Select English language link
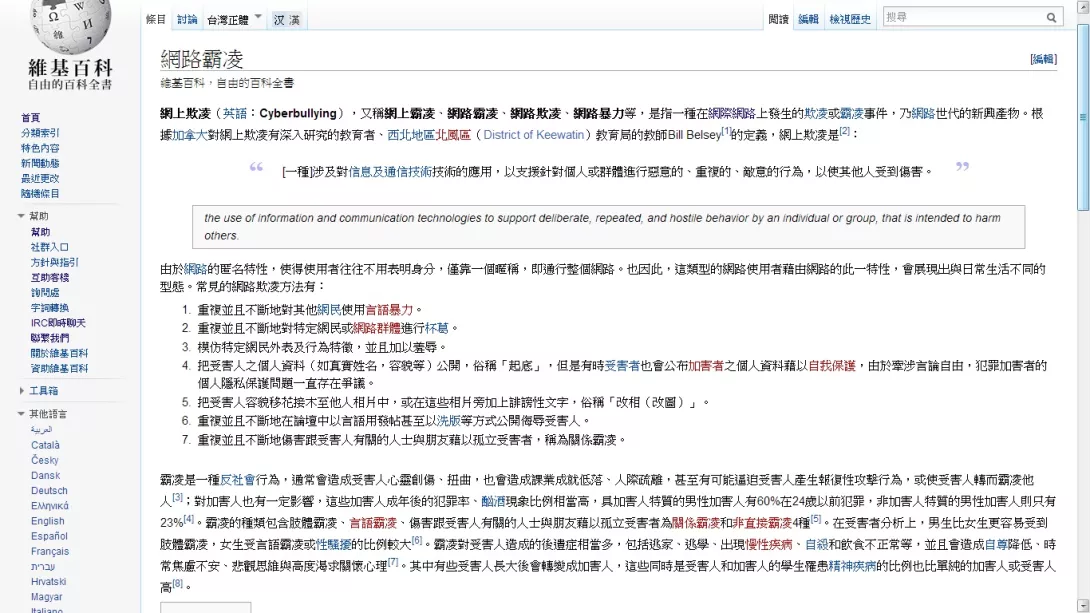1090x613 pixels. click(x=47, y=521)
